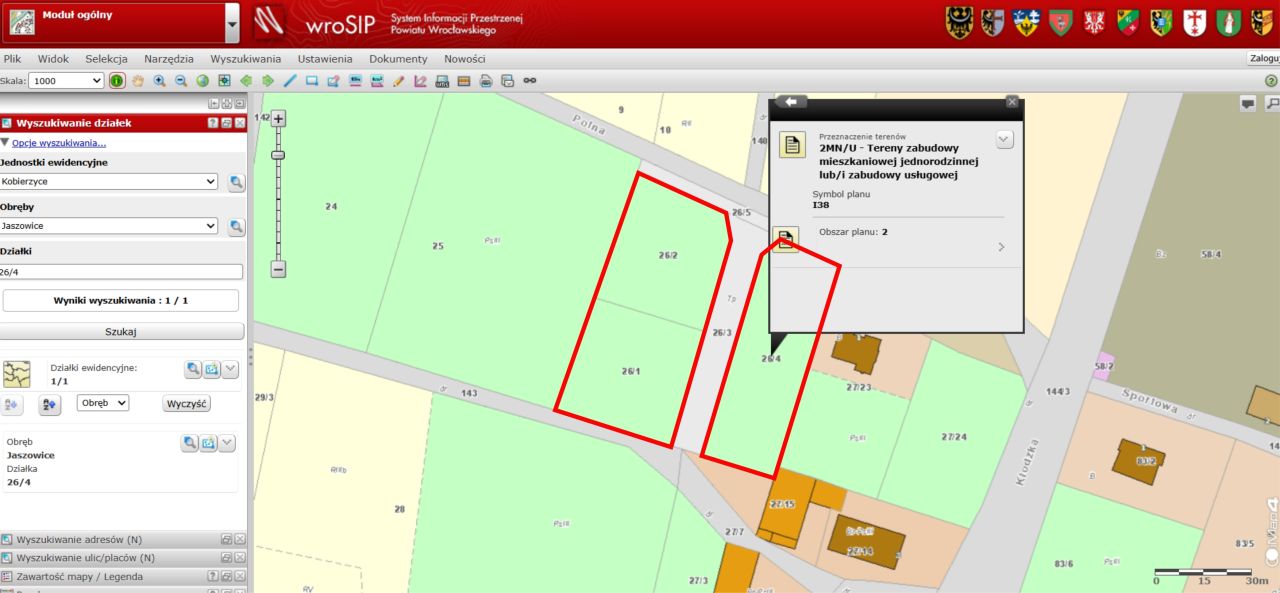The image size is (1280, 593).
Task: Expand 2MN/U entry dropdown in popup
Action: click(x=1005, y=139)
